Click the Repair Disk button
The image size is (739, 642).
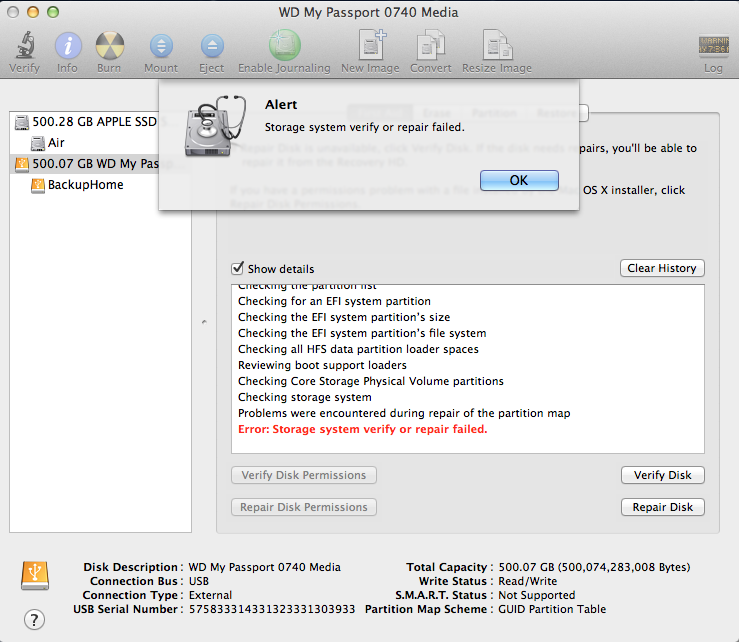662,507
